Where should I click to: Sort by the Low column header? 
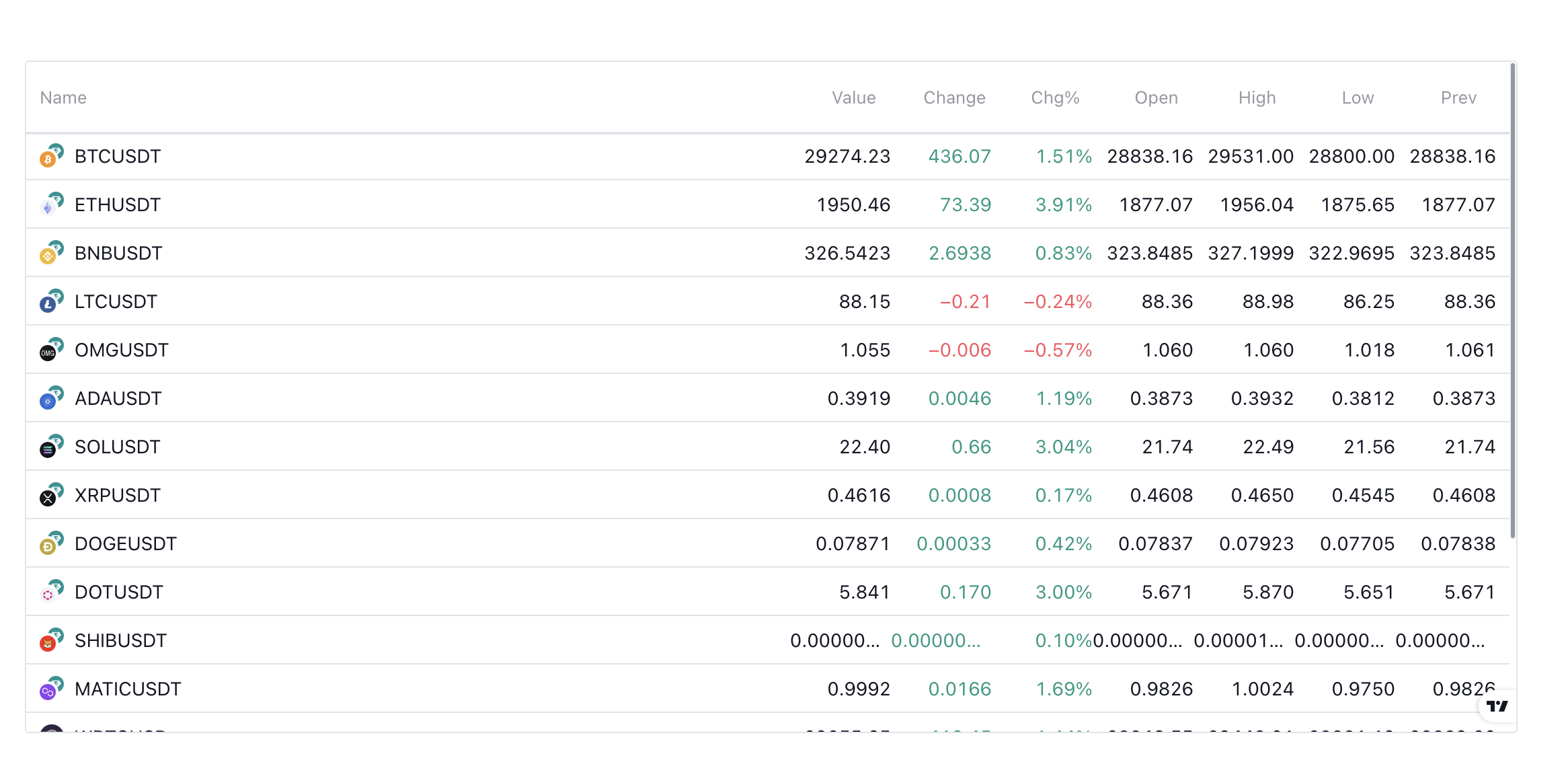1358,98
